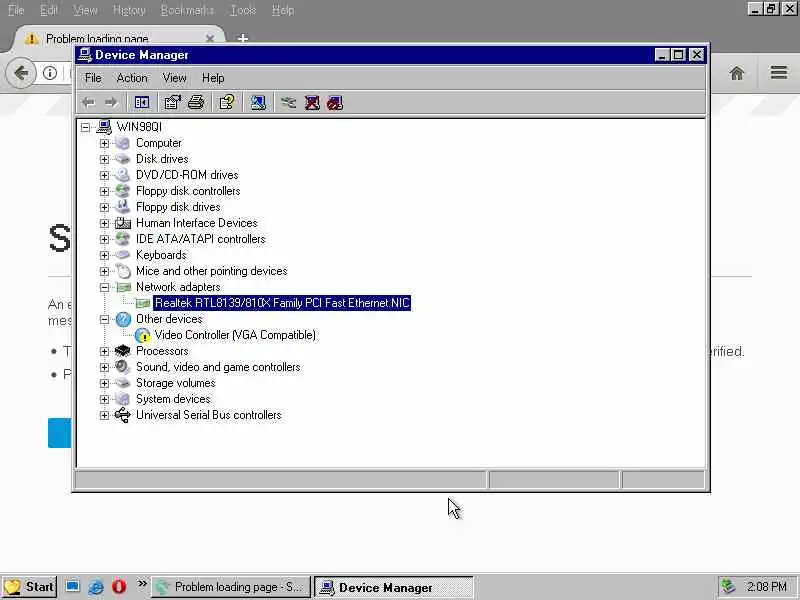Viewport: 800px width, 600px height.
Task: Click the network tray icon near clock
Action: 728,587
